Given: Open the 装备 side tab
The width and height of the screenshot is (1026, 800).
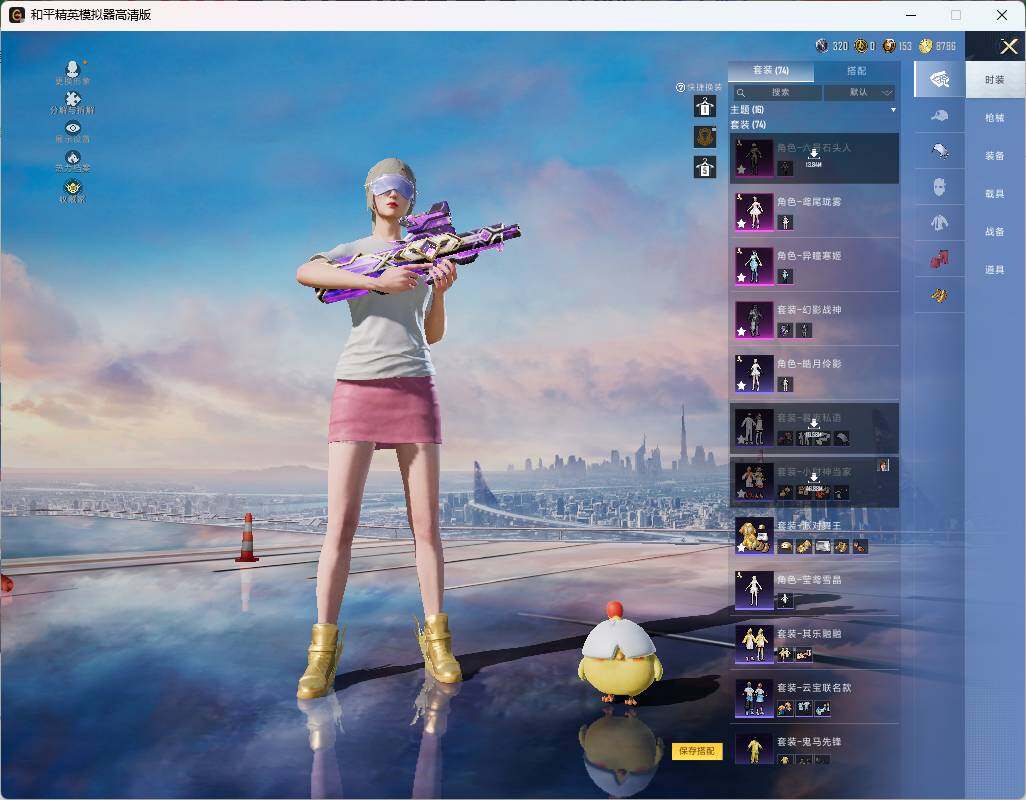Looking at the screenshot, I should 995,156.
